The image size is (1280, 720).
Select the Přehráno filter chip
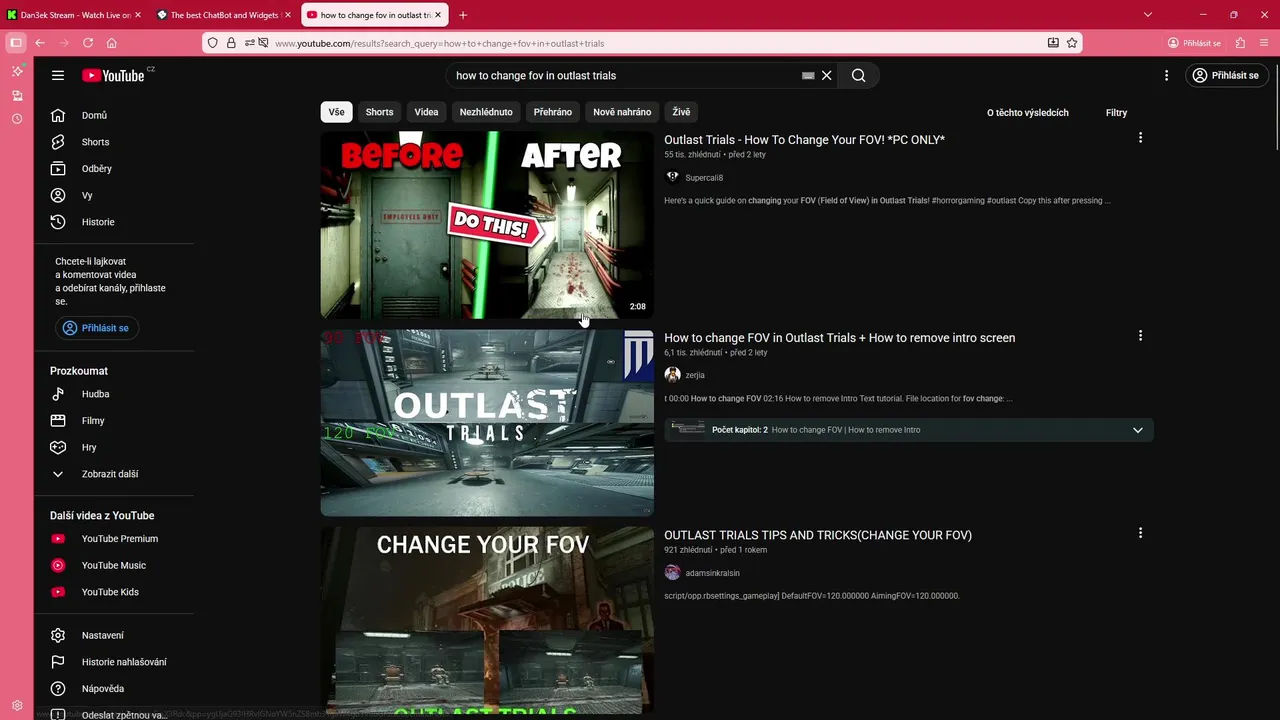click(x=553, y=112)
